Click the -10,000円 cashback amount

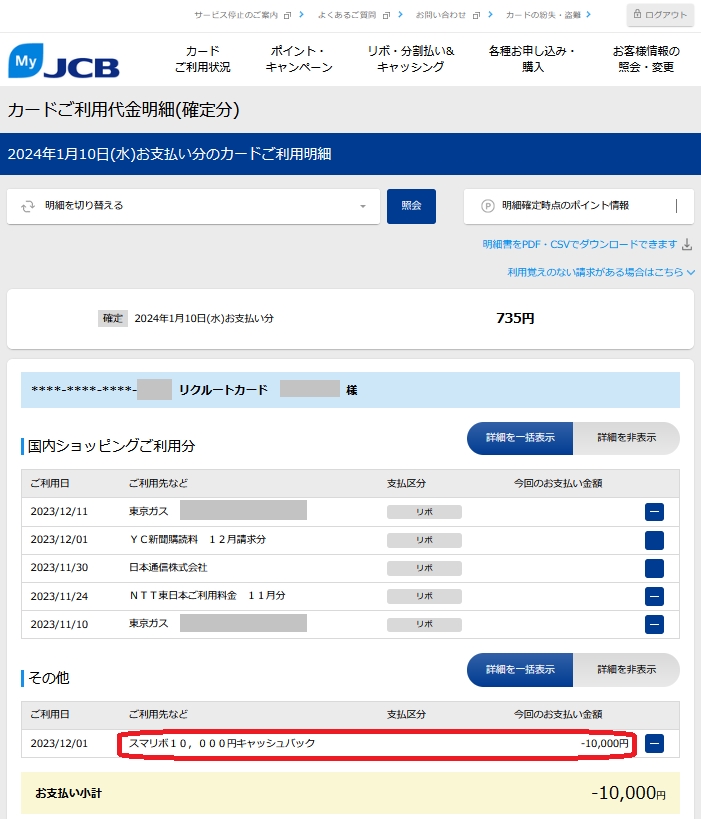point(604,743)
